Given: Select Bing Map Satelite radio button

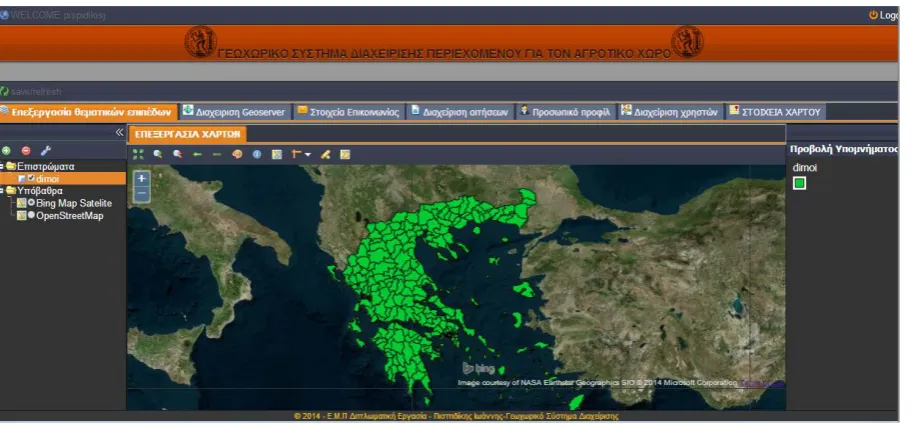Looking at the screenshot, I should [32, 203].
